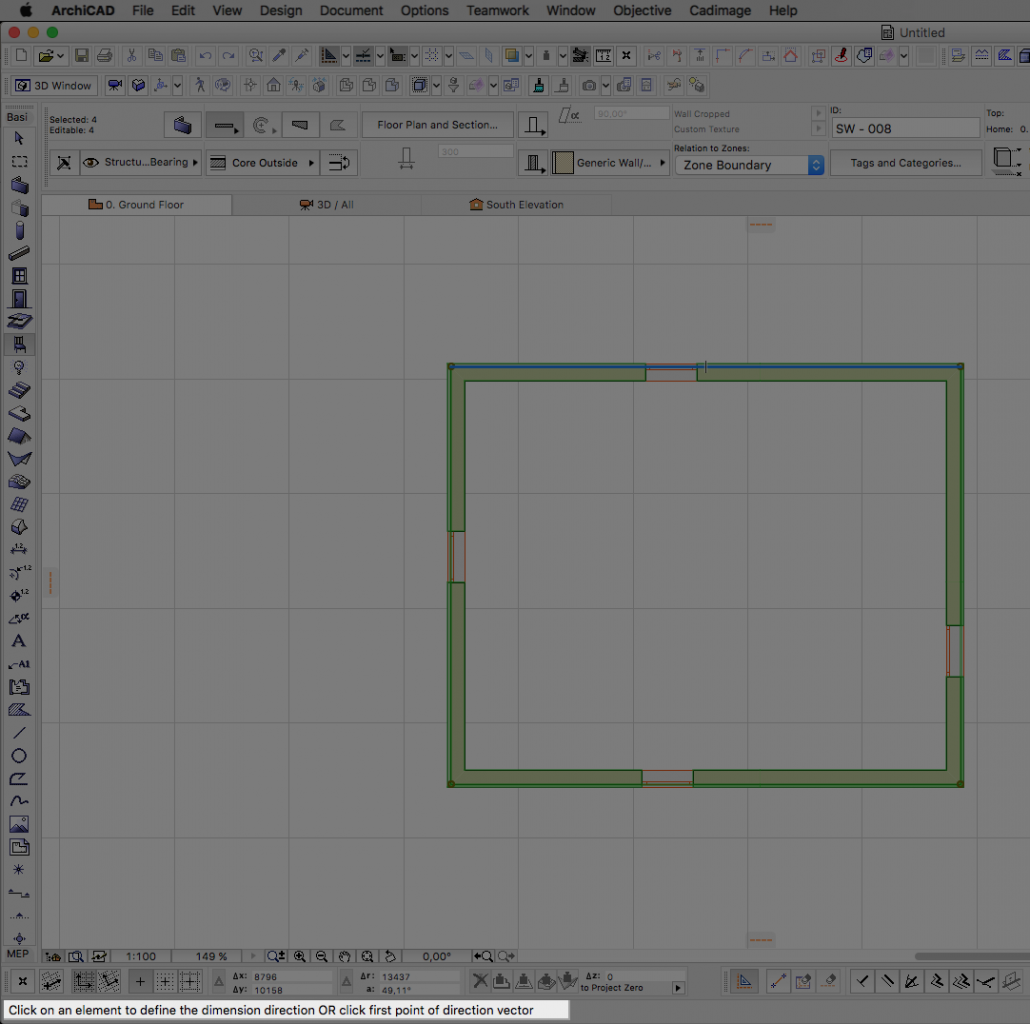Click the ID field showing SW - 008
This screenshot has width=1030, height=1024.
(x=905, y=129)
